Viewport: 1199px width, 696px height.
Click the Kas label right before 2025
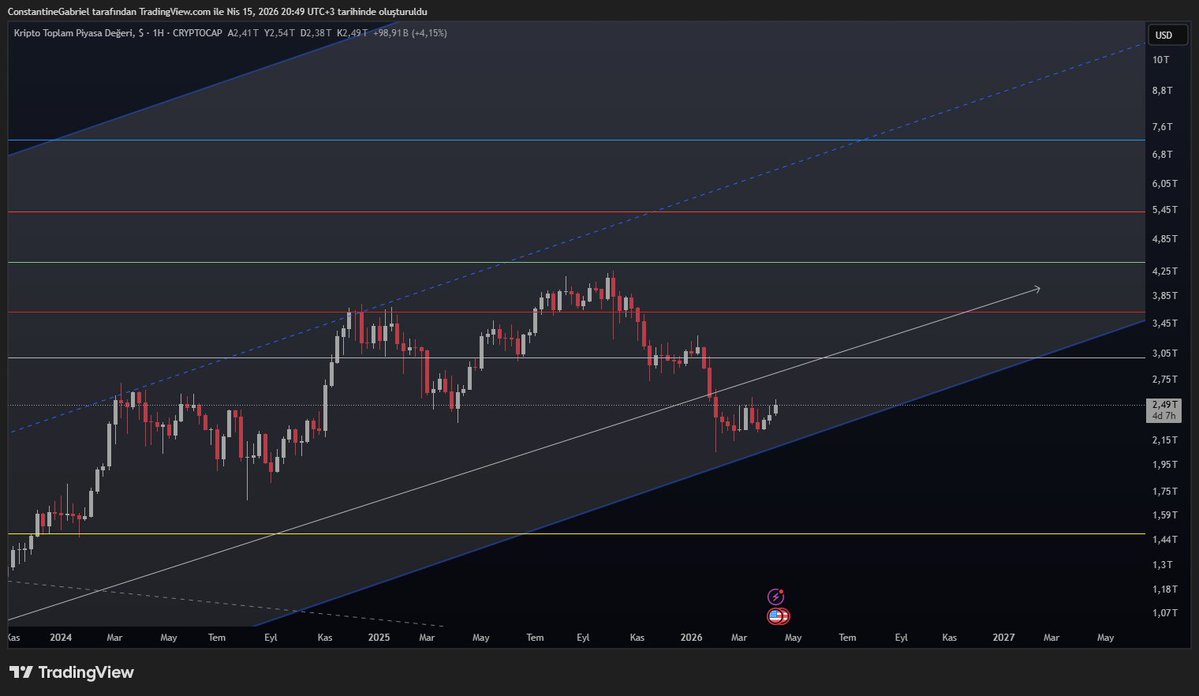tap(324, 637)
